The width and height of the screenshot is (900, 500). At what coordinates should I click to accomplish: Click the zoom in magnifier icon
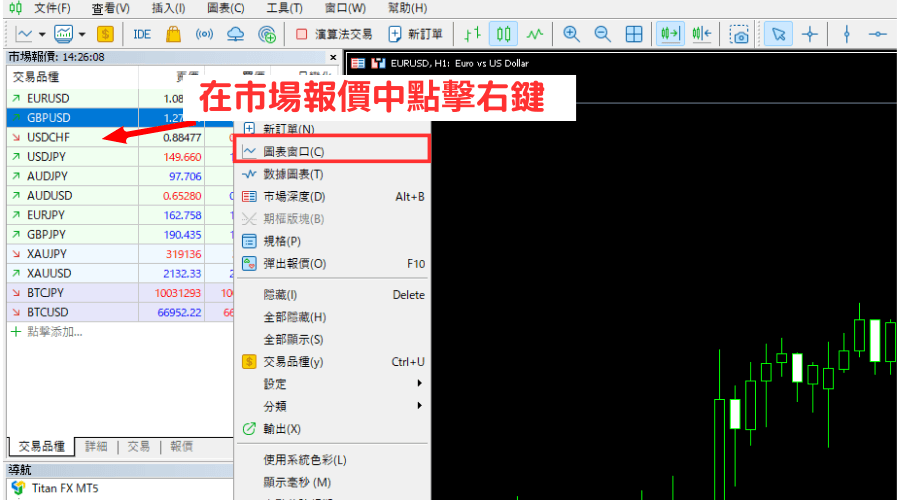pyautogui.click(x=571, y=34)
